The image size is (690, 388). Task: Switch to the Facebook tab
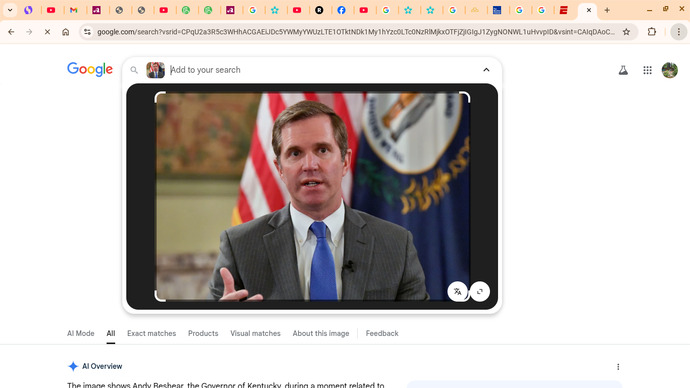[x=341, y=10]
